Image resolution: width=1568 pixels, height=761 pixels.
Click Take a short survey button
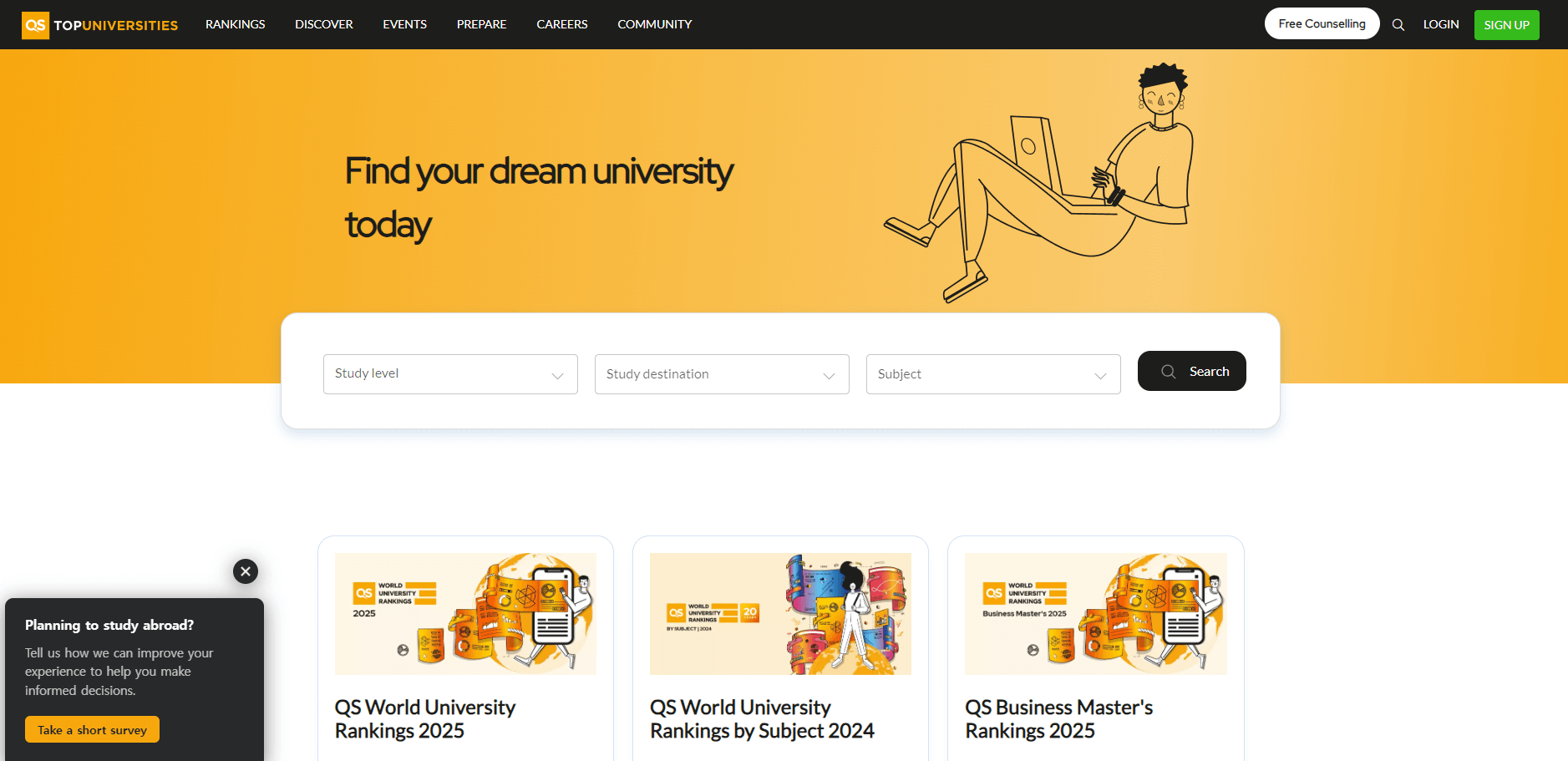coord(92,729)
